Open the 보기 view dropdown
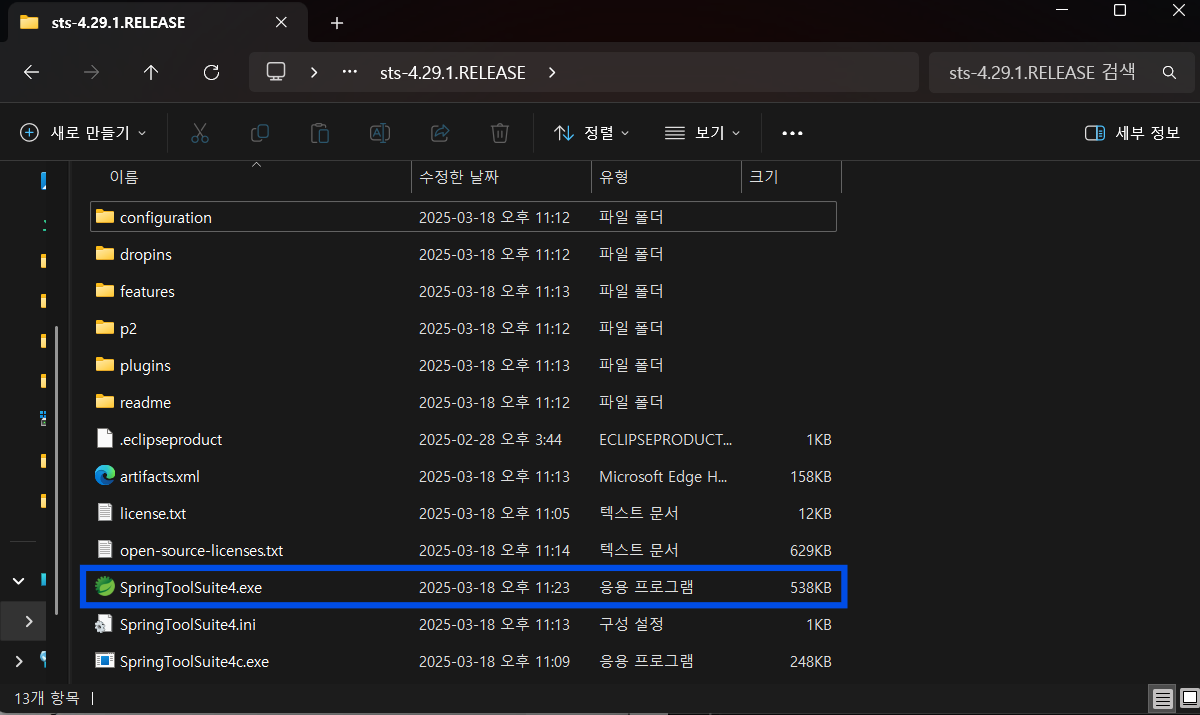The image size is (1200, 715). (703, 132)
